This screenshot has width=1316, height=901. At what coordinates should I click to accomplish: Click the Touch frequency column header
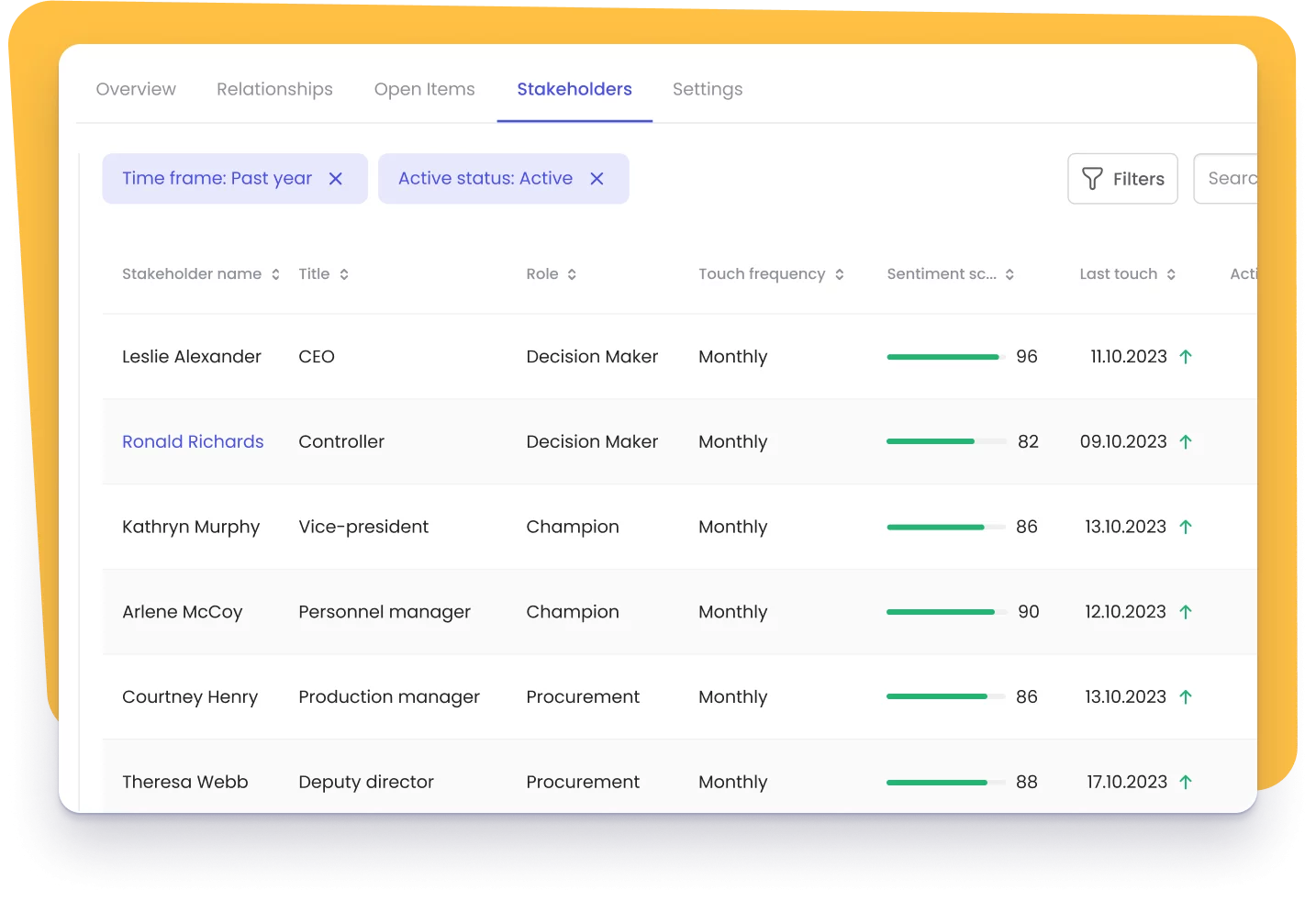click(762, 273)
